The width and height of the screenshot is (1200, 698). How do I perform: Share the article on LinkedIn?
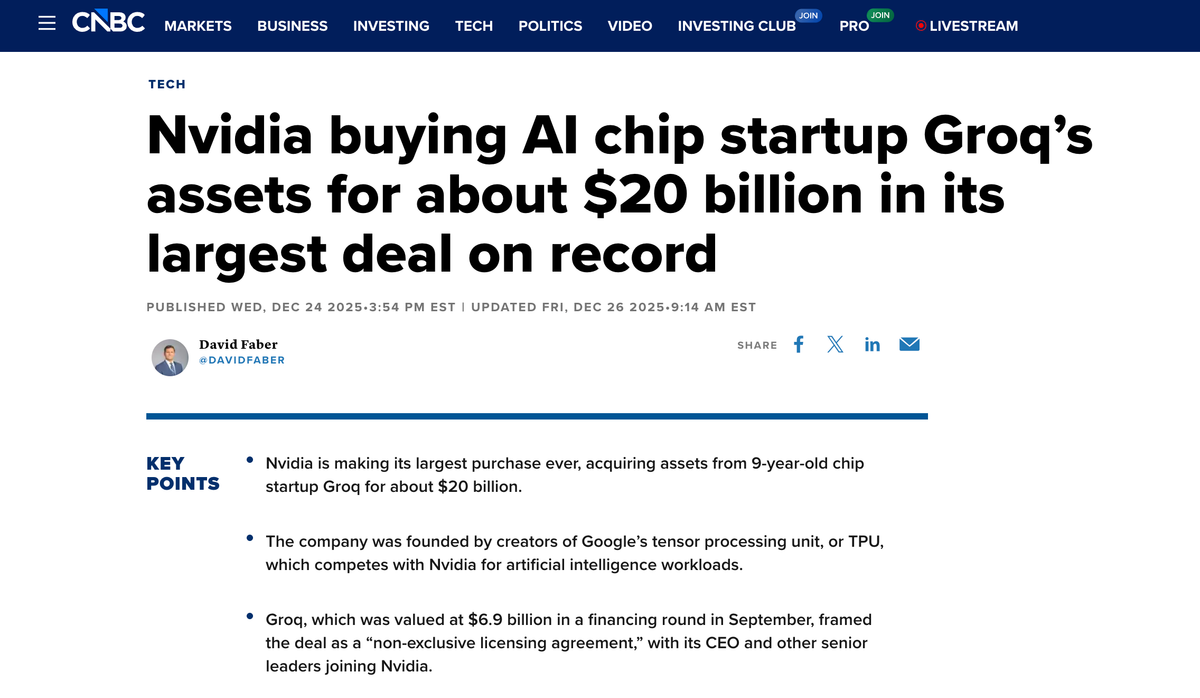pos(872,344)
